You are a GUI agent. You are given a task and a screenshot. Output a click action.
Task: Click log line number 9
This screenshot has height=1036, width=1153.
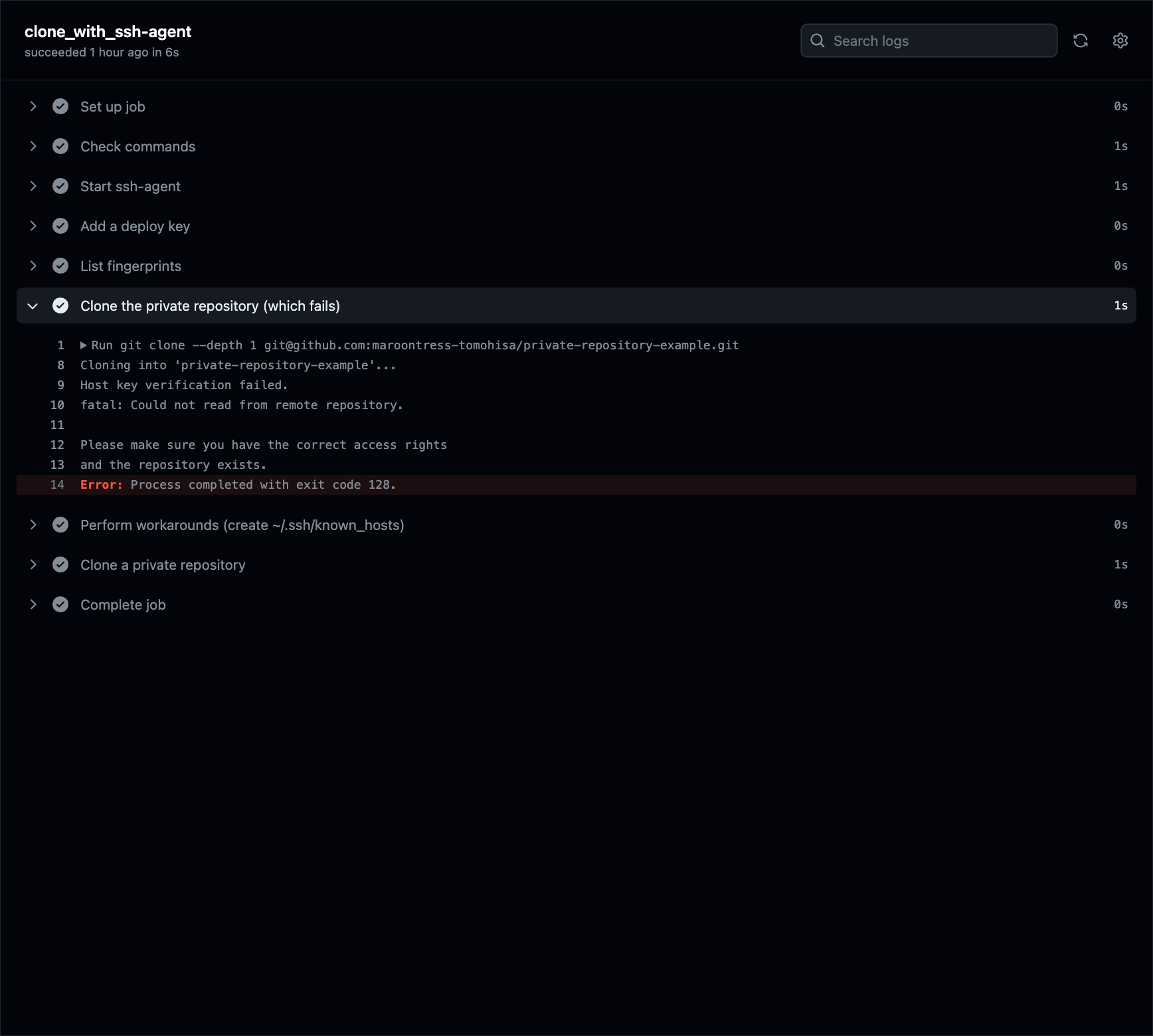point(60,385)
